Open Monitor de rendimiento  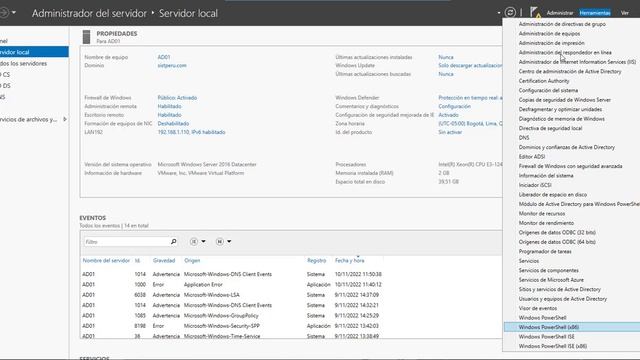tap(546, 223)
